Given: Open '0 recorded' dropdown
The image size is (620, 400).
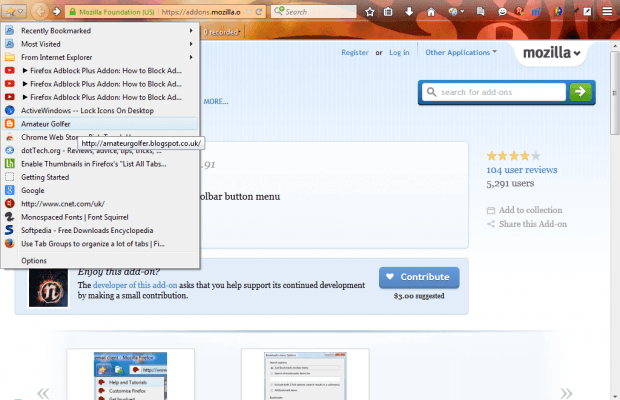Looking at the screenshot, I should 222,32.
